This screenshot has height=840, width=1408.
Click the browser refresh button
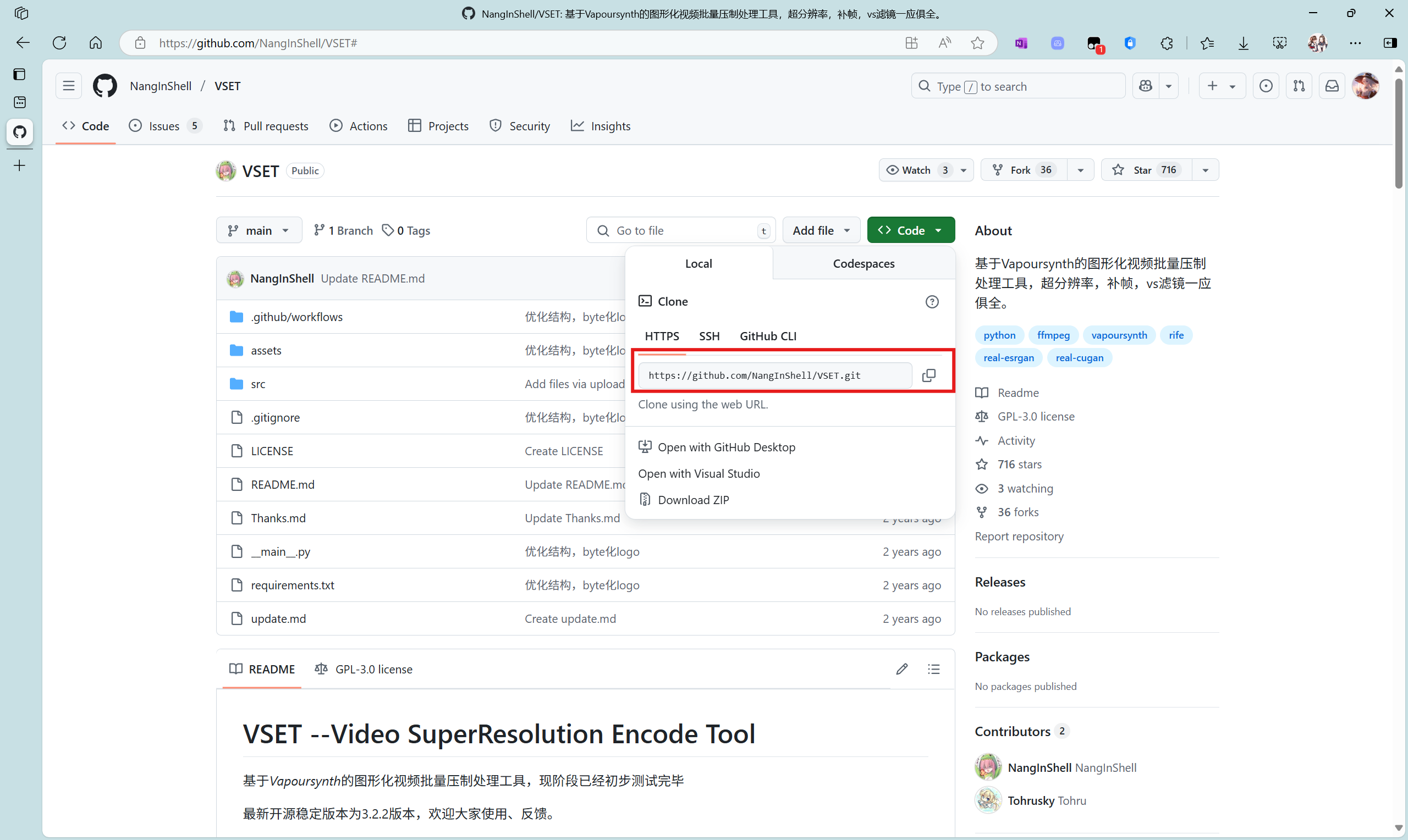[x=59, y=43]
